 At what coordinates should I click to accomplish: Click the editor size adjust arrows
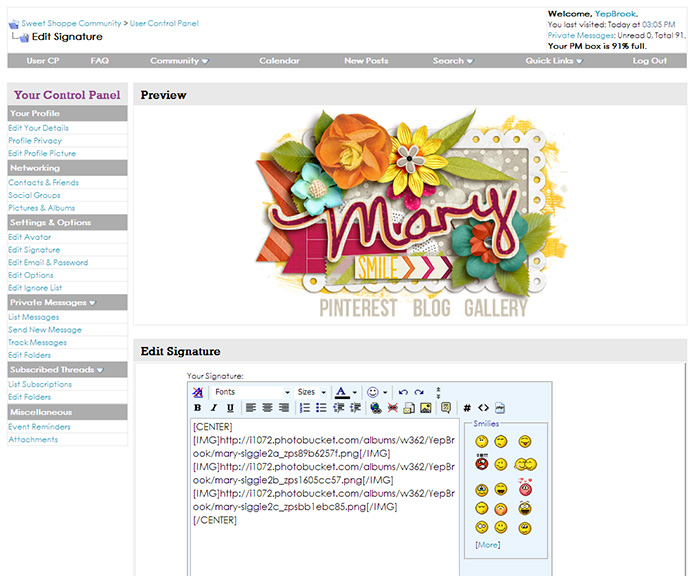[x=438, y=392]
